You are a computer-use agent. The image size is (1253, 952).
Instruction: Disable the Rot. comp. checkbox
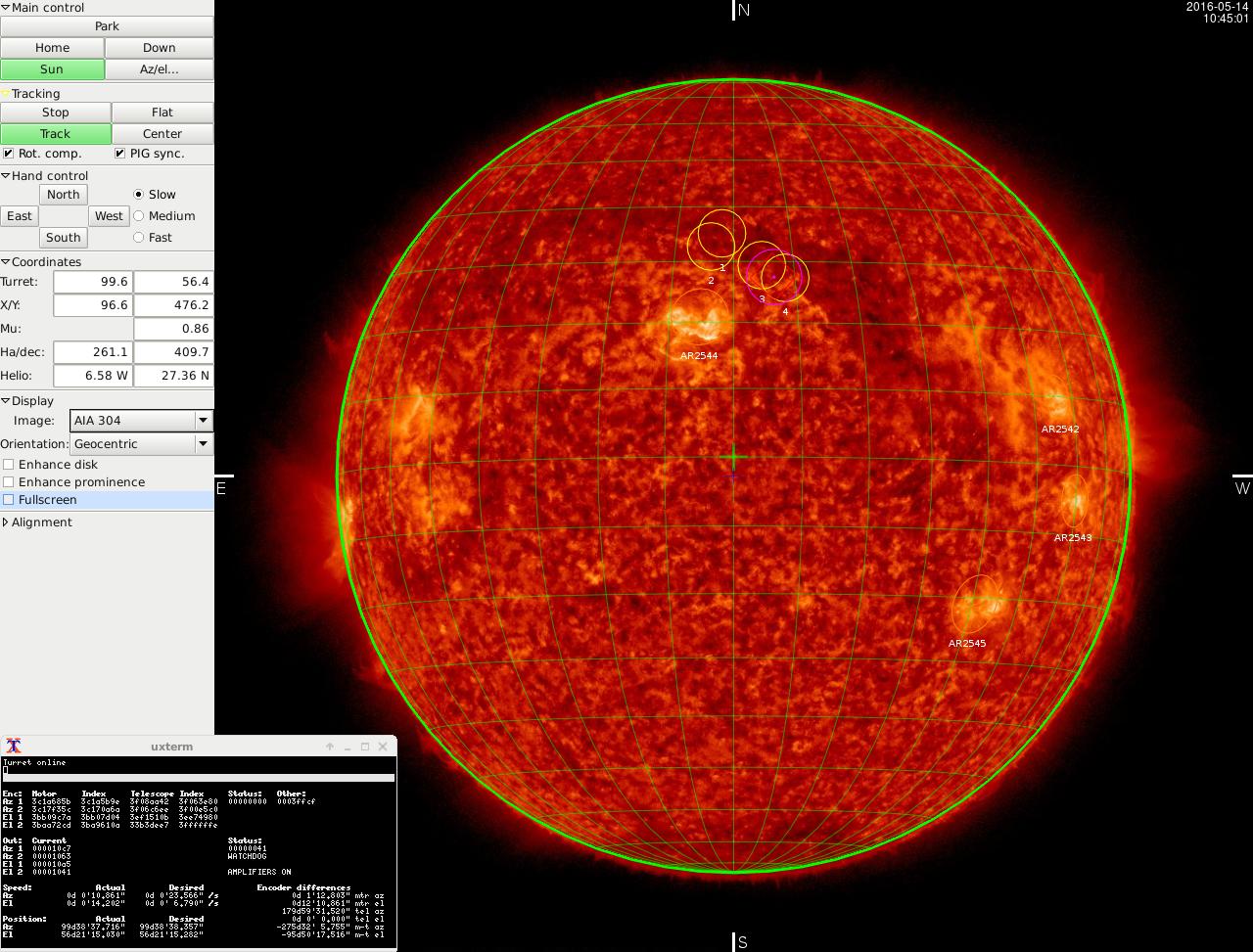pos(9,154)
